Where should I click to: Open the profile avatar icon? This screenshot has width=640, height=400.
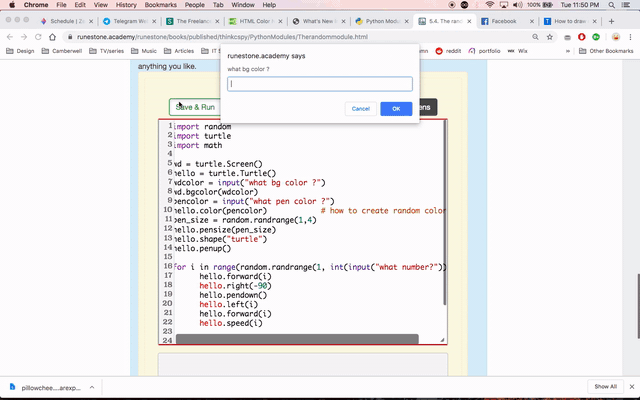coord(616,37)
